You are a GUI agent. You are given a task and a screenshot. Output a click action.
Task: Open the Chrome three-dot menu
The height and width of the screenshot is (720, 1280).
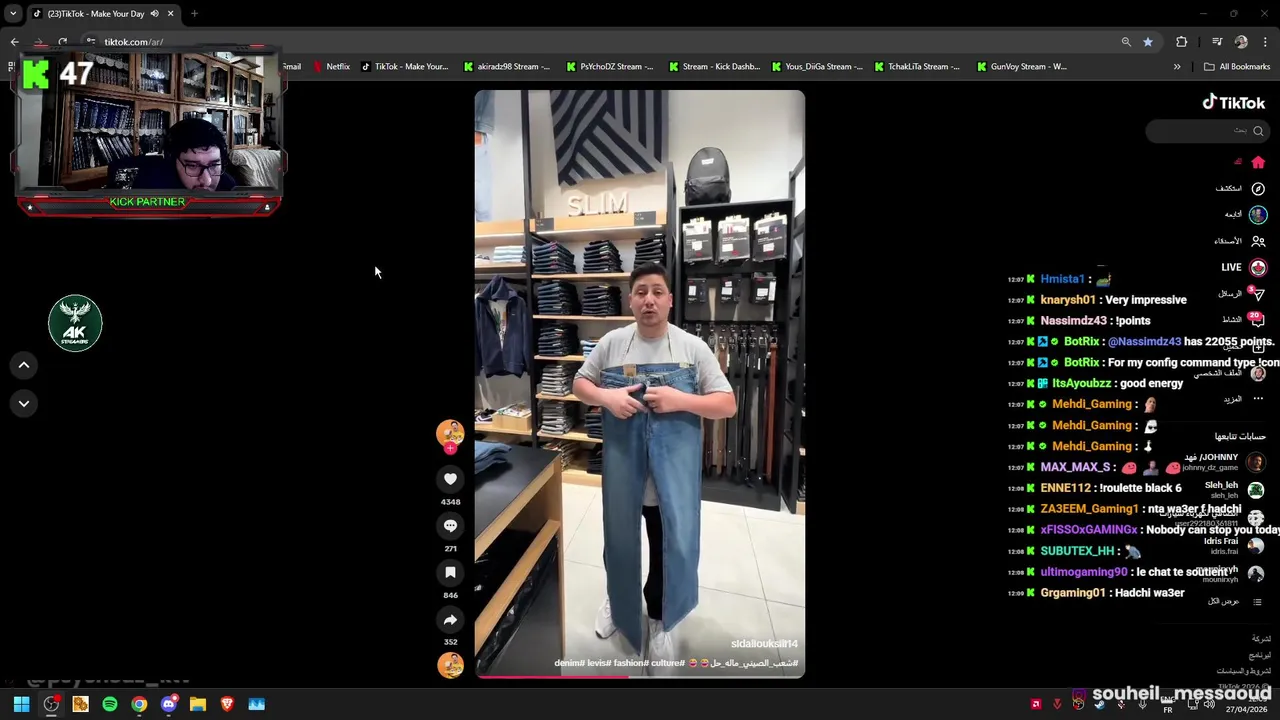[1265, 42]
